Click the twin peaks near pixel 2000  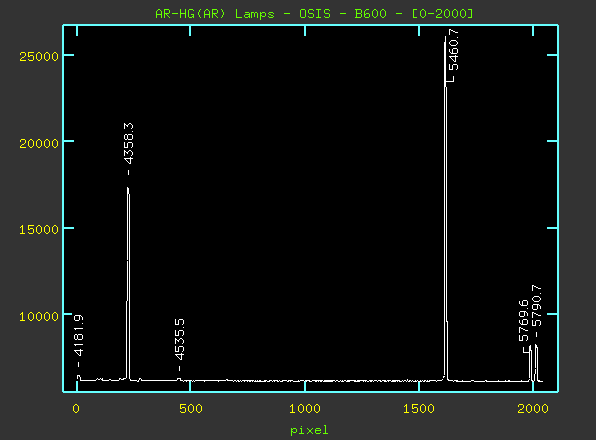pos(533,362)
